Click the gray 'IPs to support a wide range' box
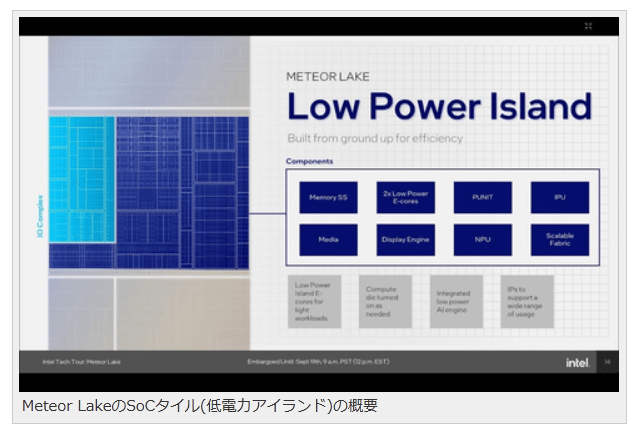This screenshot has width=638, height=432. [526, 301]
